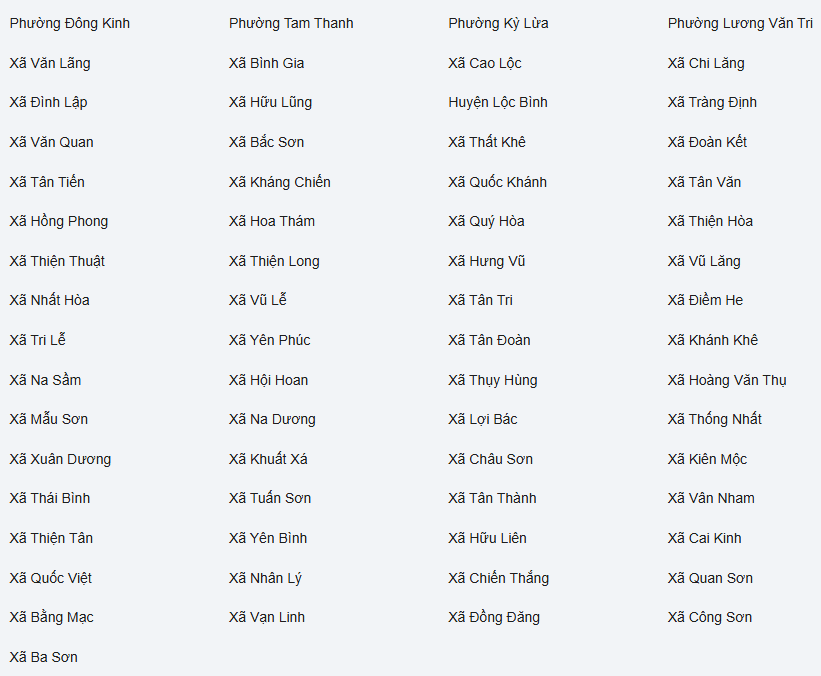Click the Phường Đông Kinh link
The height and width of the screenshot is (676, 821).
coord(70,23)
